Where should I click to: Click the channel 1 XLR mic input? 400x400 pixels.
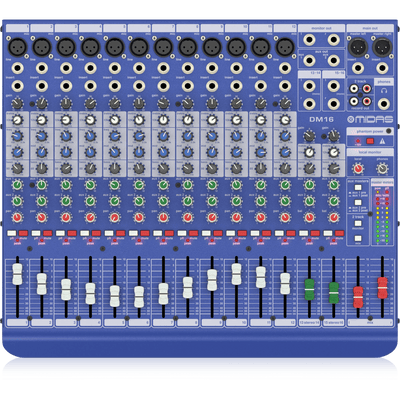(17, 47)
